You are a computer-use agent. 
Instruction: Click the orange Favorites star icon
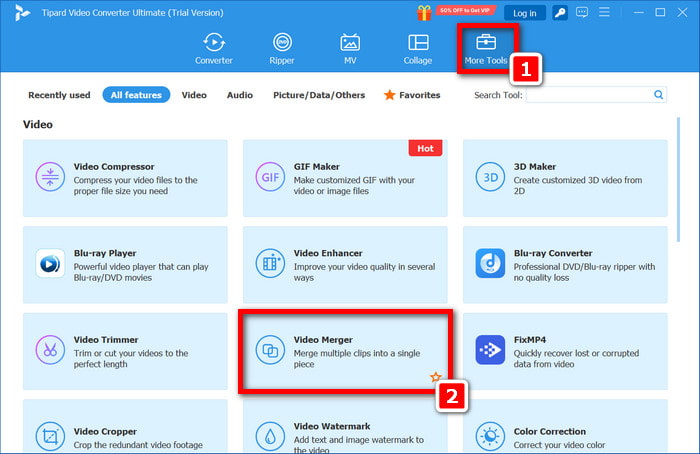click(x=389, y=95)
